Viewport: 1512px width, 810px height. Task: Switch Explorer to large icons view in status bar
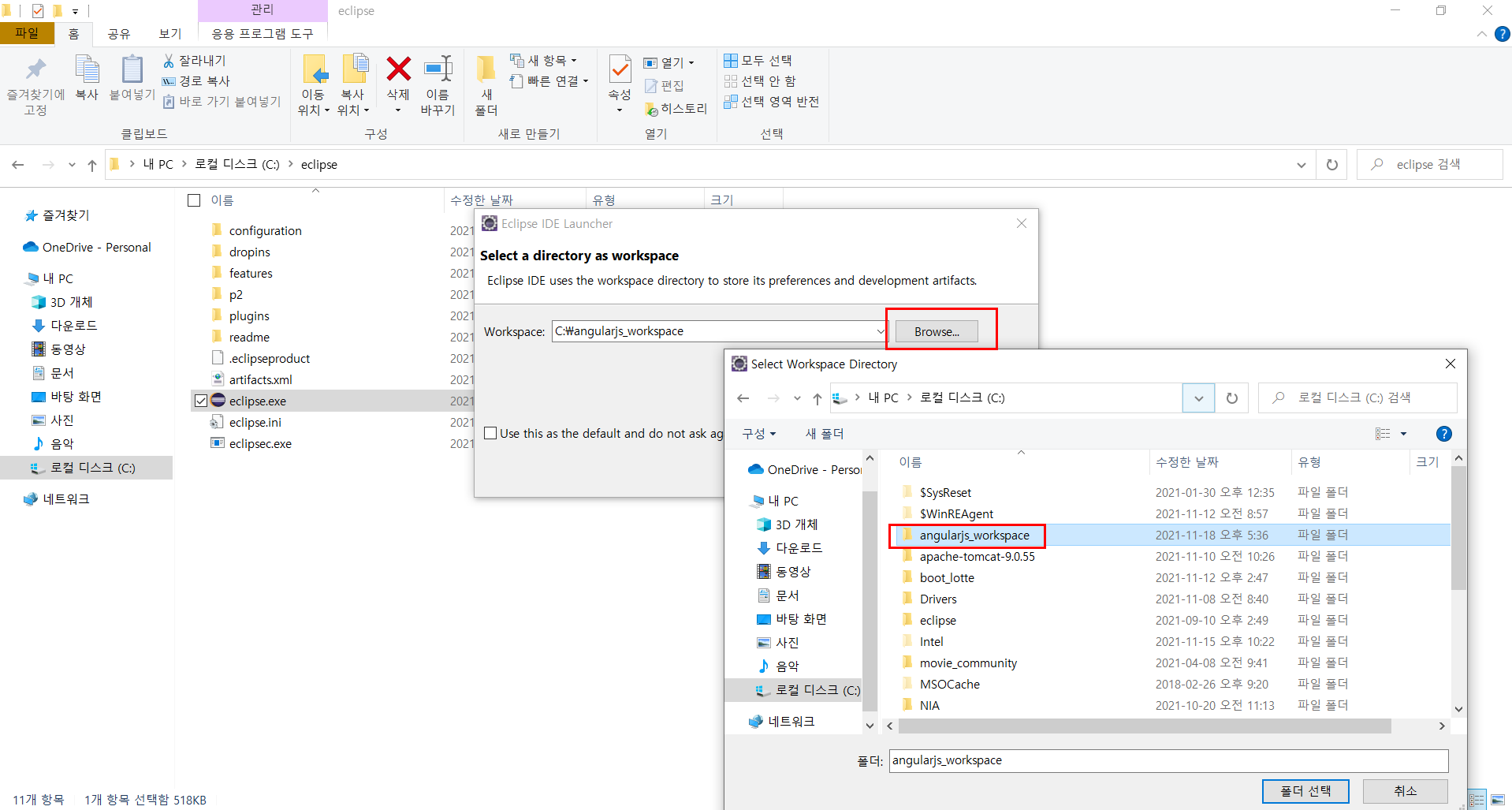1497,800
